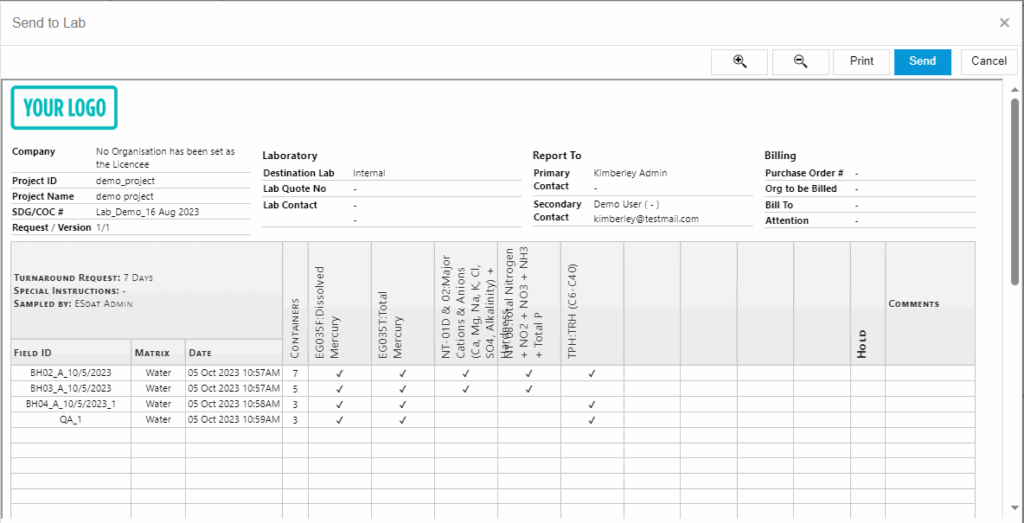Viewport: 1024px width, 523px height.
Task: Toggle Major Cations check for BH03_A_10/5/2023
Action: [x=465, y=388]
